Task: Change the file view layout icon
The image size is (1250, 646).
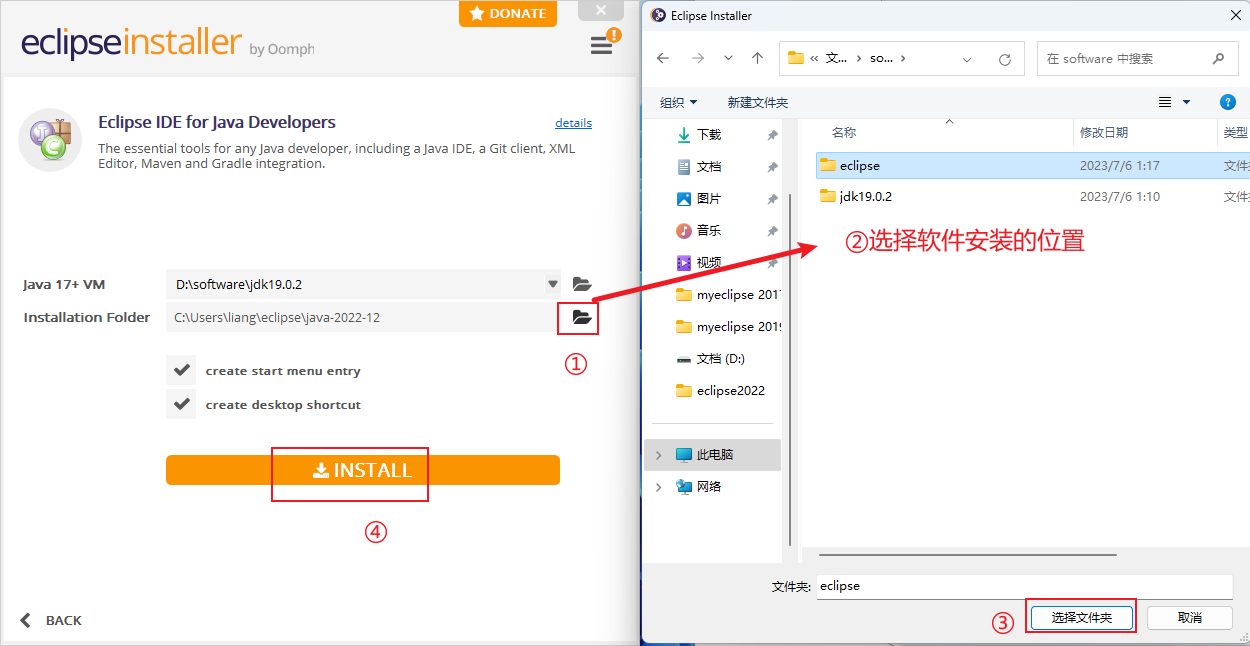Action: (1165, 102)
